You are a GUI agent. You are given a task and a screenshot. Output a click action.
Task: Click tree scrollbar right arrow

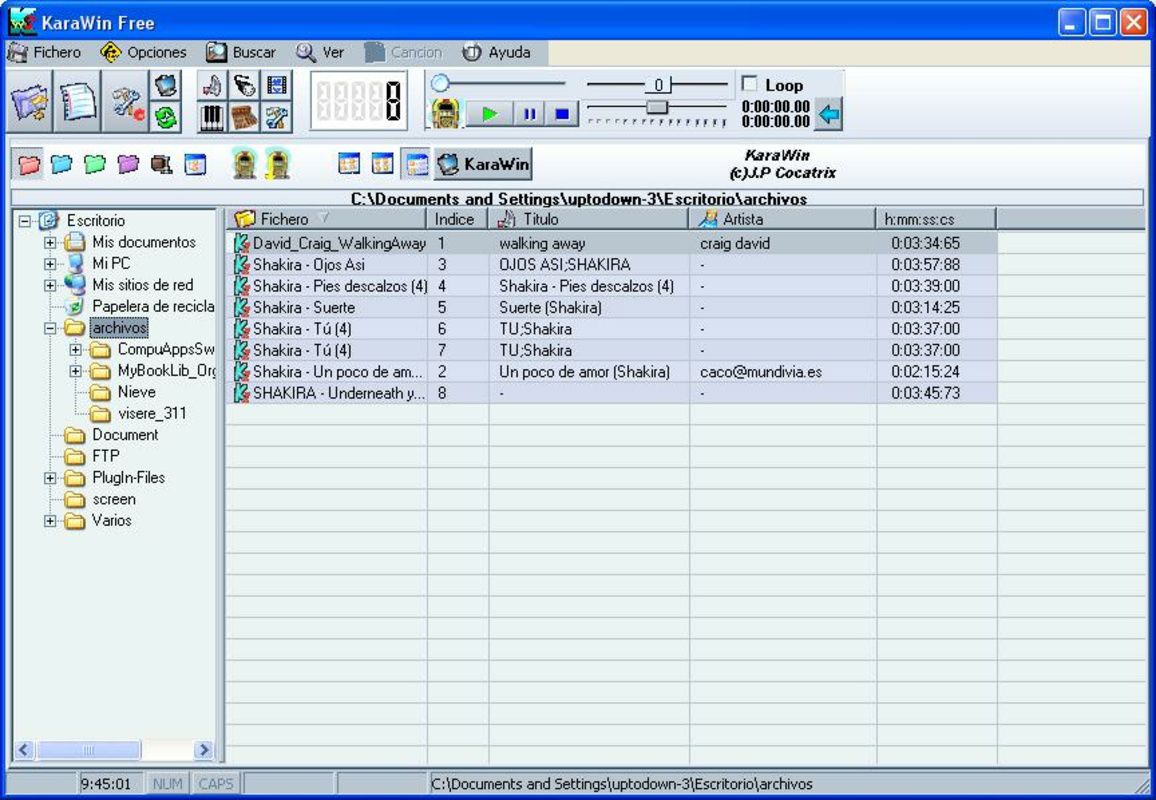pos(203,750)
